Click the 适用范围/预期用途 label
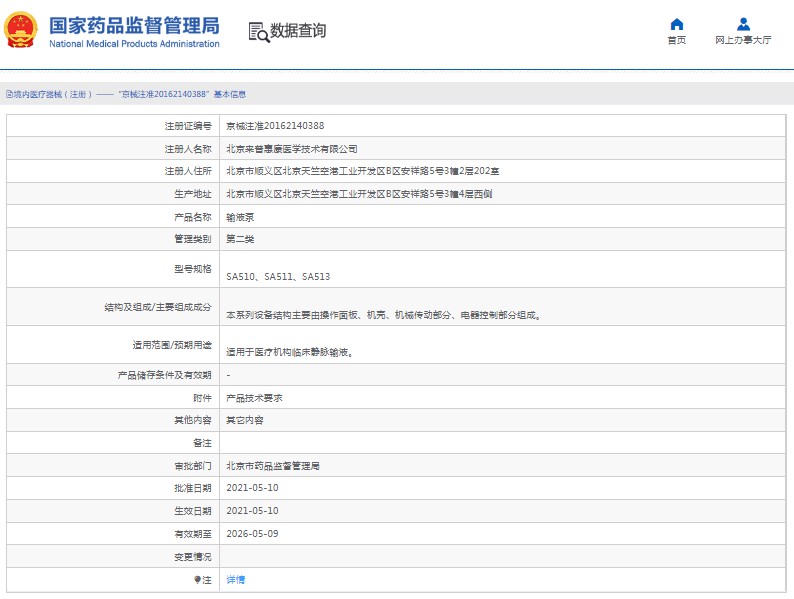Image resolution: width=794 pixels, height=599 pixels. [x=172, y=345]
